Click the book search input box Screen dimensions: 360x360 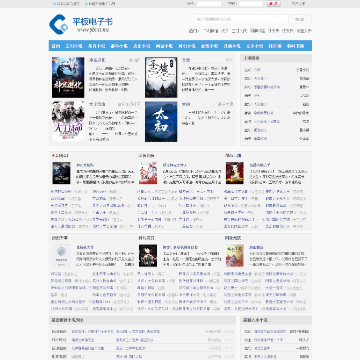coord(241,19)
